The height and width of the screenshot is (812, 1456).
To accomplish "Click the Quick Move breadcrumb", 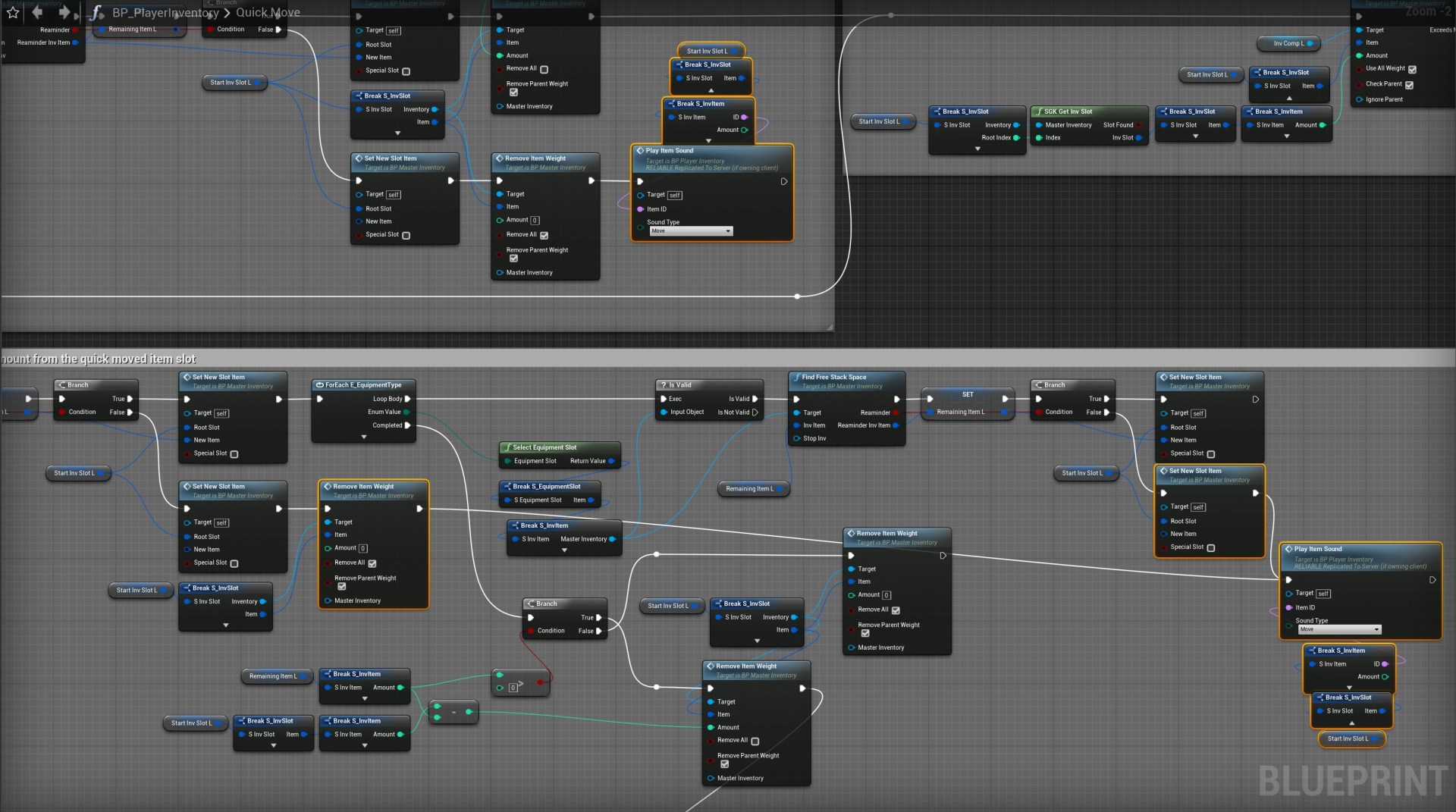I will tap(268, 12).
